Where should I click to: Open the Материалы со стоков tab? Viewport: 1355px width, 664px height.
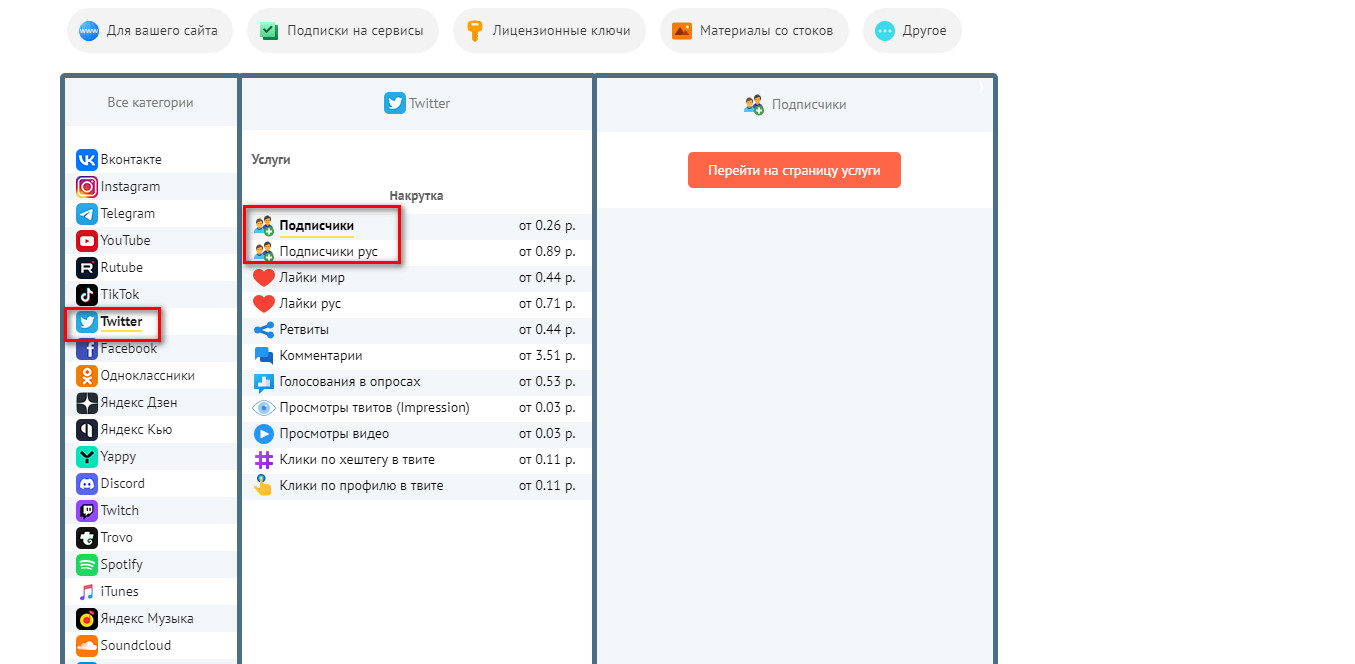(x=754, y=31)
